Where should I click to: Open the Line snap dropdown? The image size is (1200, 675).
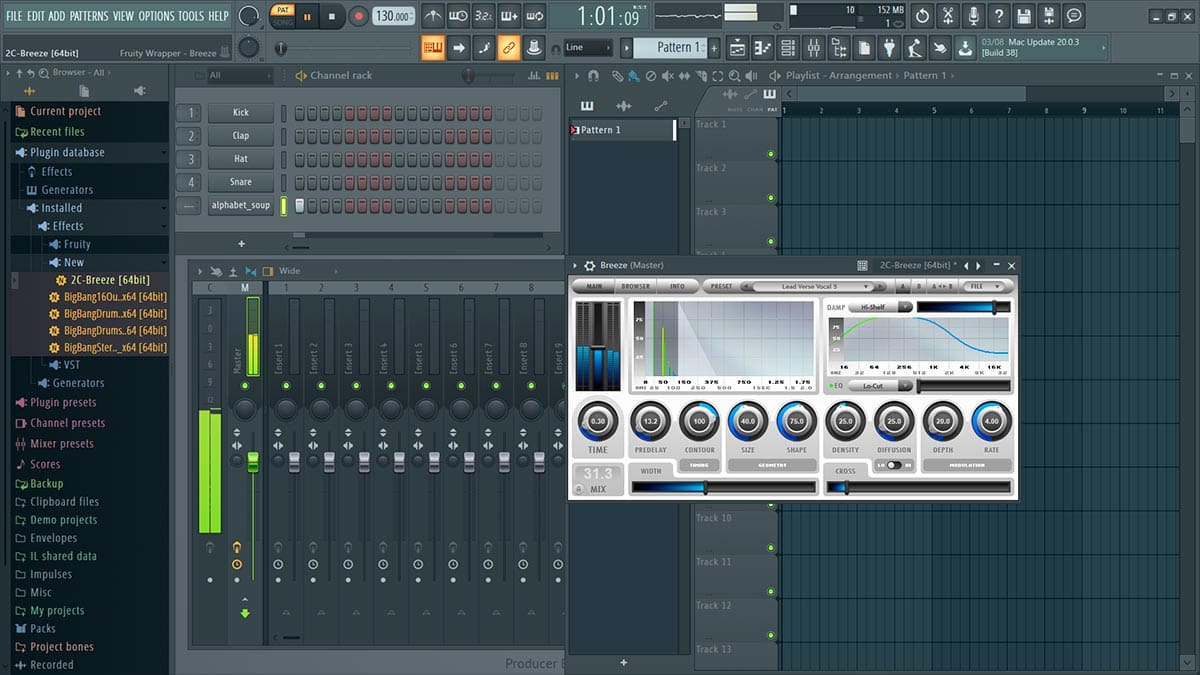[x=588, y=47]
